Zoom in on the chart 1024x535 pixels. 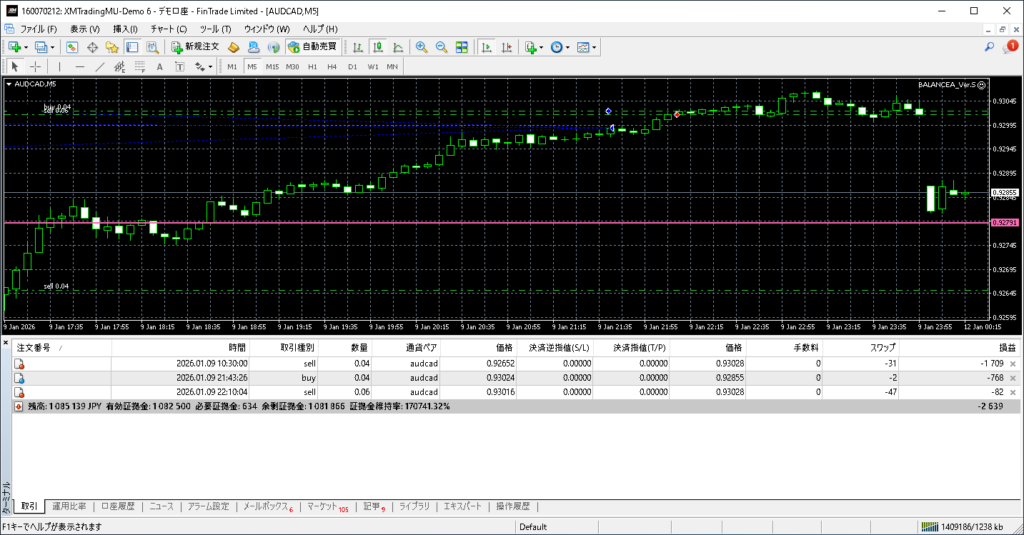pos(422,47)
